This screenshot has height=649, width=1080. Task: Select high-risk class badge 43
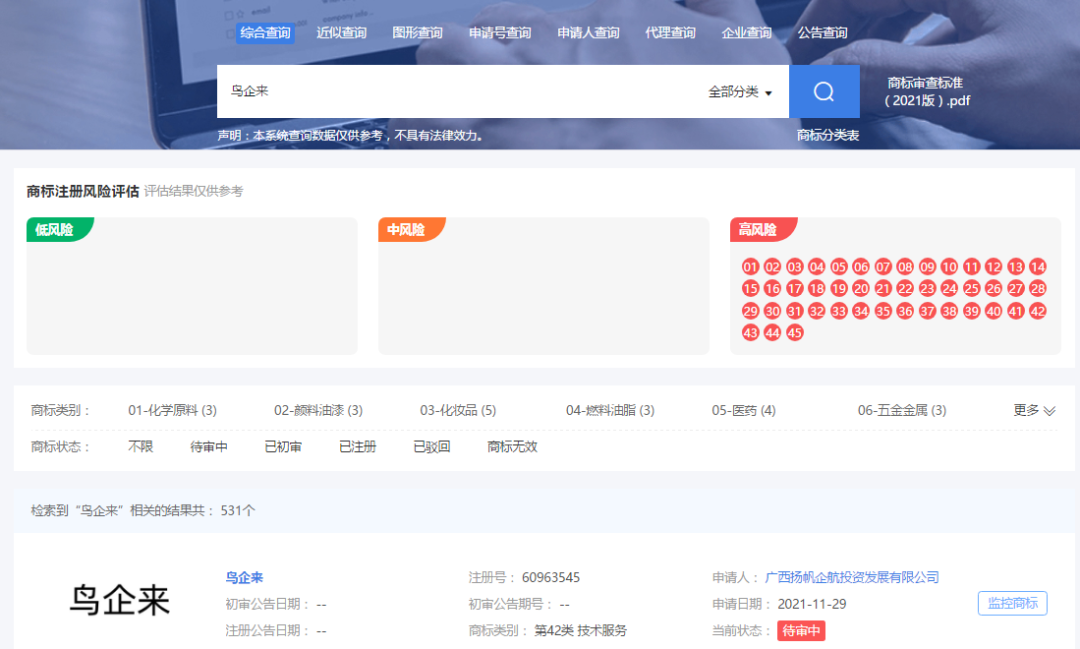point(750,333)
